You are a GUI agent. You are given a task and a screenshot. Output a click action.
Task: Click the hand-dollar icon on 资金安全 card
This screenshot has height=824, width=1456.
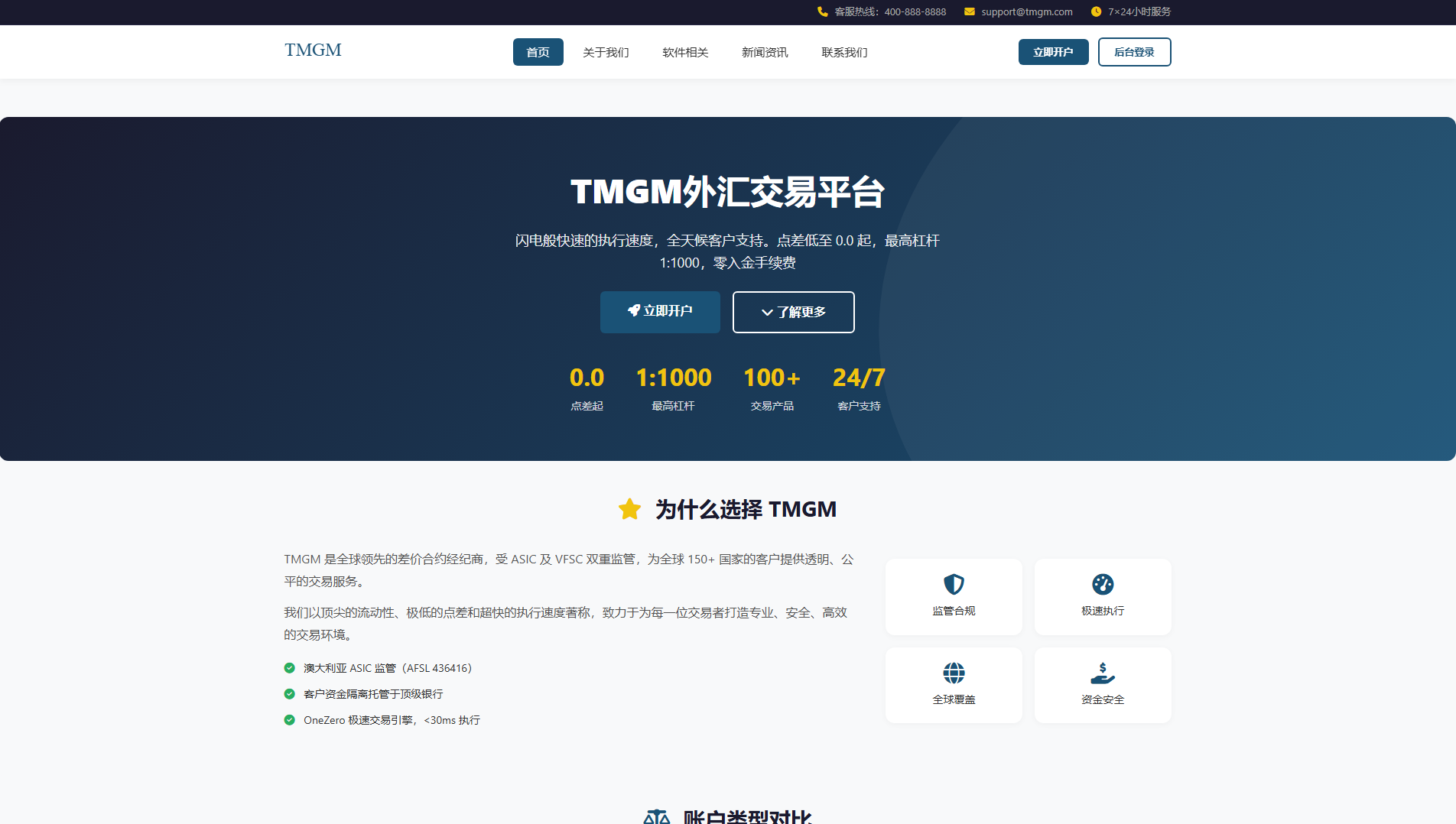(x=1103, y=673)
